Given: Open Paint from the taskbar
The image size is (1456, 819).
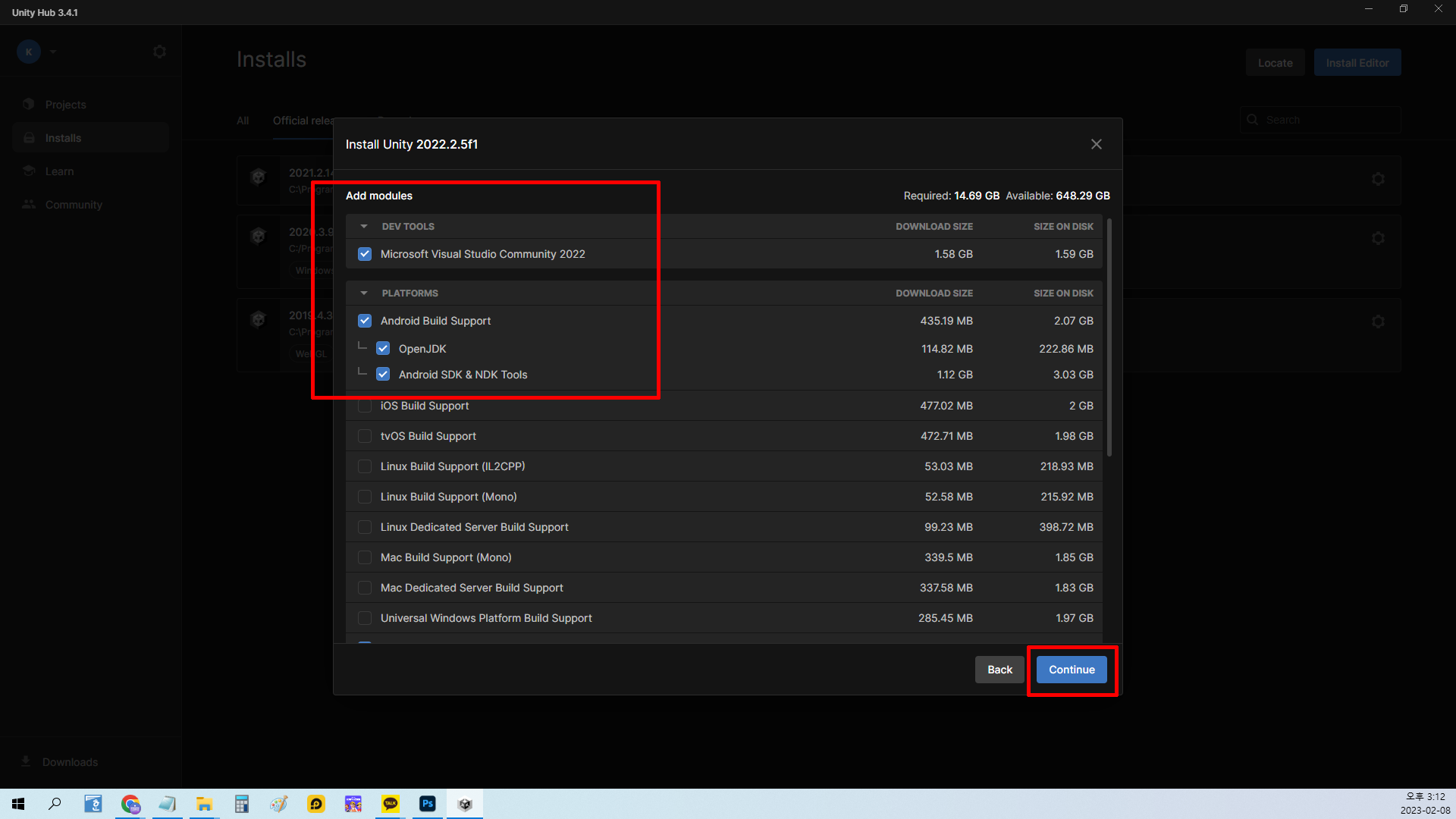Looking at the screenshot, I should click(278, 804).
